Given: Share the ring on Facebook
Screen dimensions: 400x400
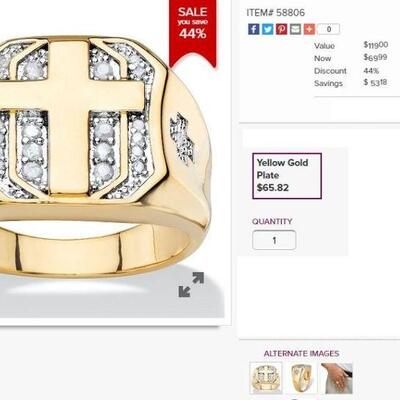Looking at the screenshot, I should click(254, 29).
